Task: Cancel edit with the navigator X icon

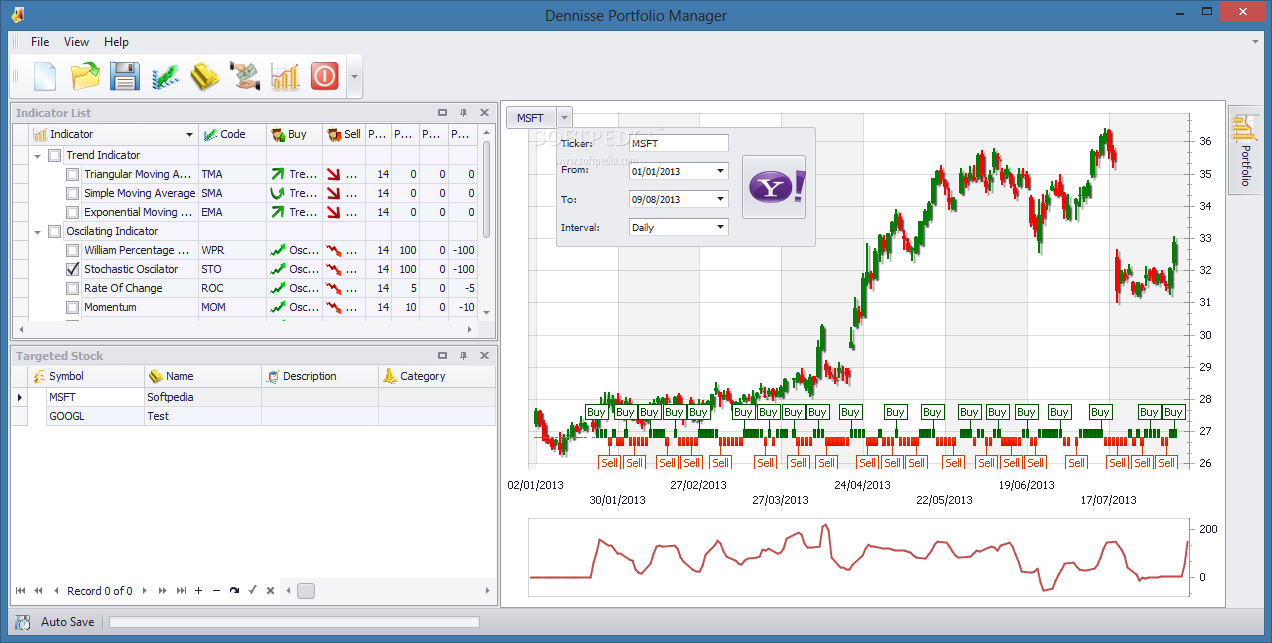Action: tap(270, 591)
